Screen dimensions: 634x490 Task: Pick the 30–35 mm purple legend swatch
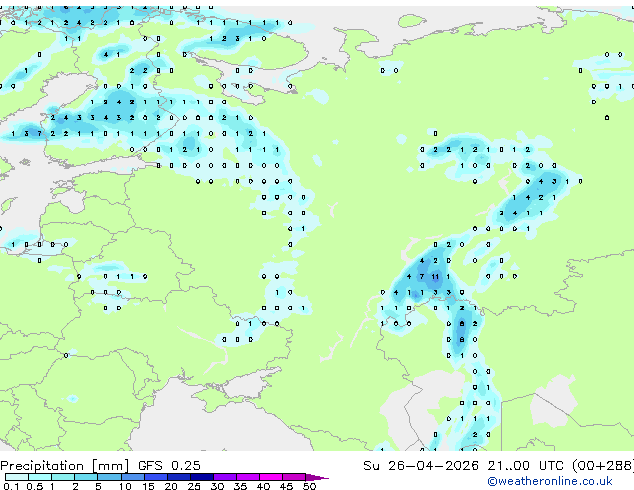point(225,477)
